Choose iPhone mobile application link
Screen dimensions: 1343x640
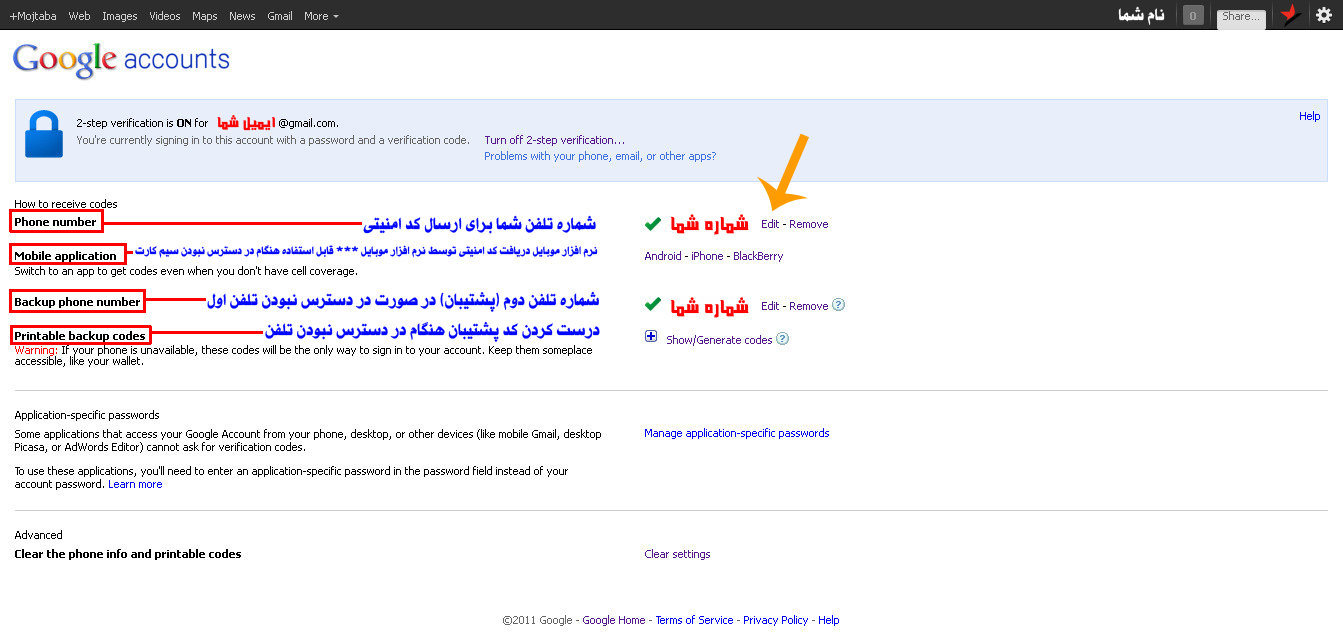707,256
